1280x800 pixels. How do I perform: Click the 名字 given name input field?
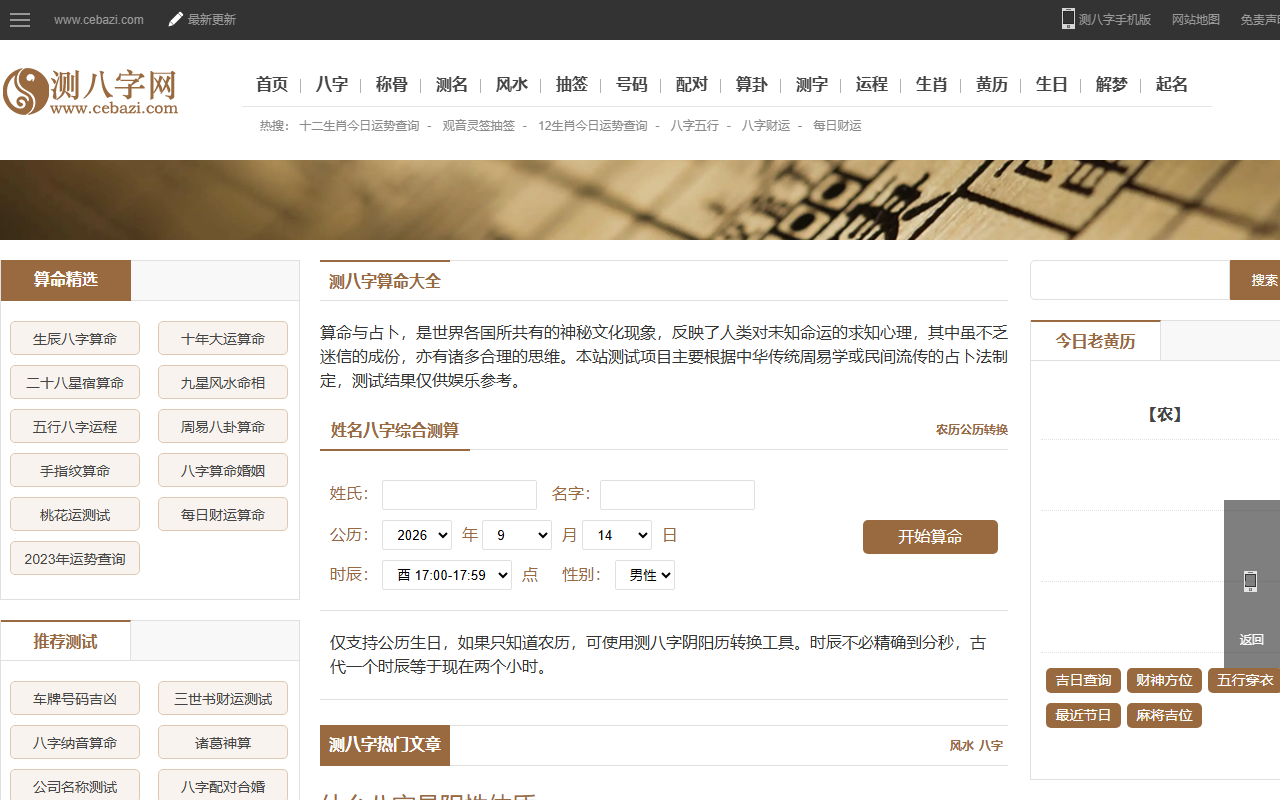678,495
